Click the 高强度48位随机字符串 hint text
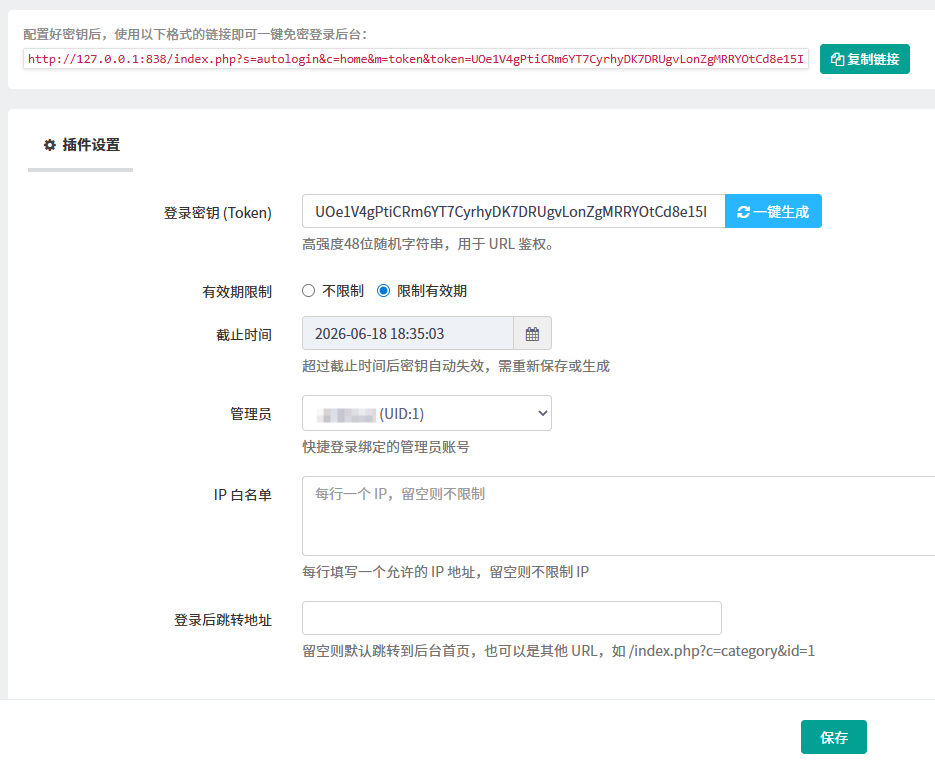 428,244
